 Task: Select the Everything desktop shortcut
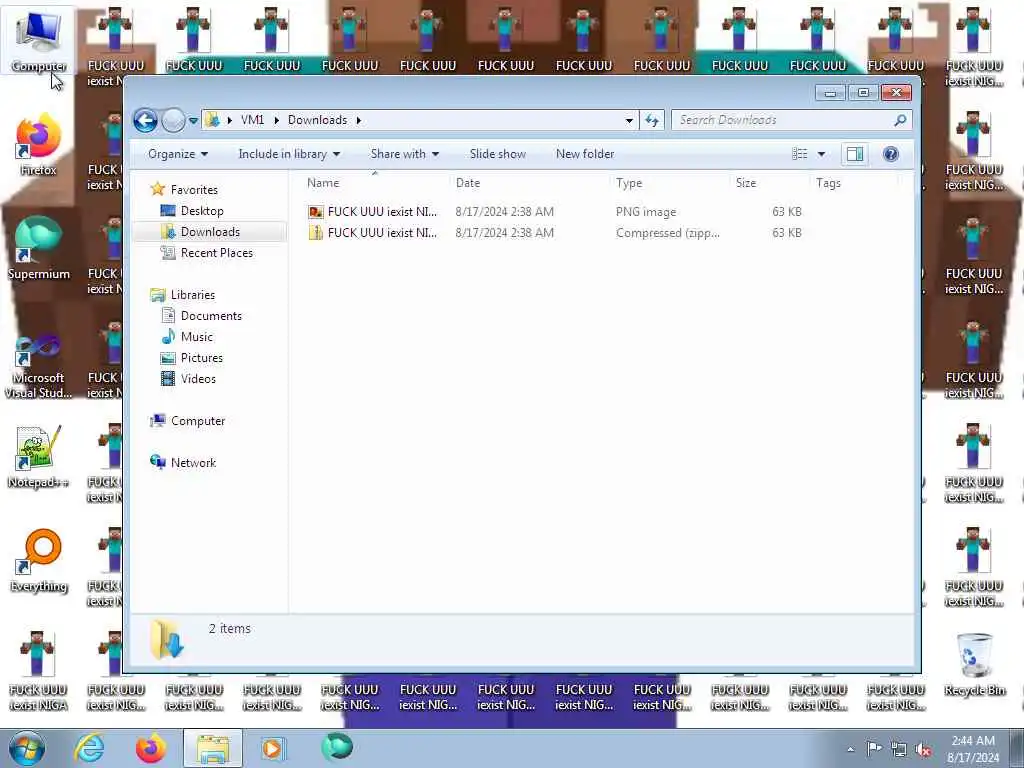pos(39,561)
